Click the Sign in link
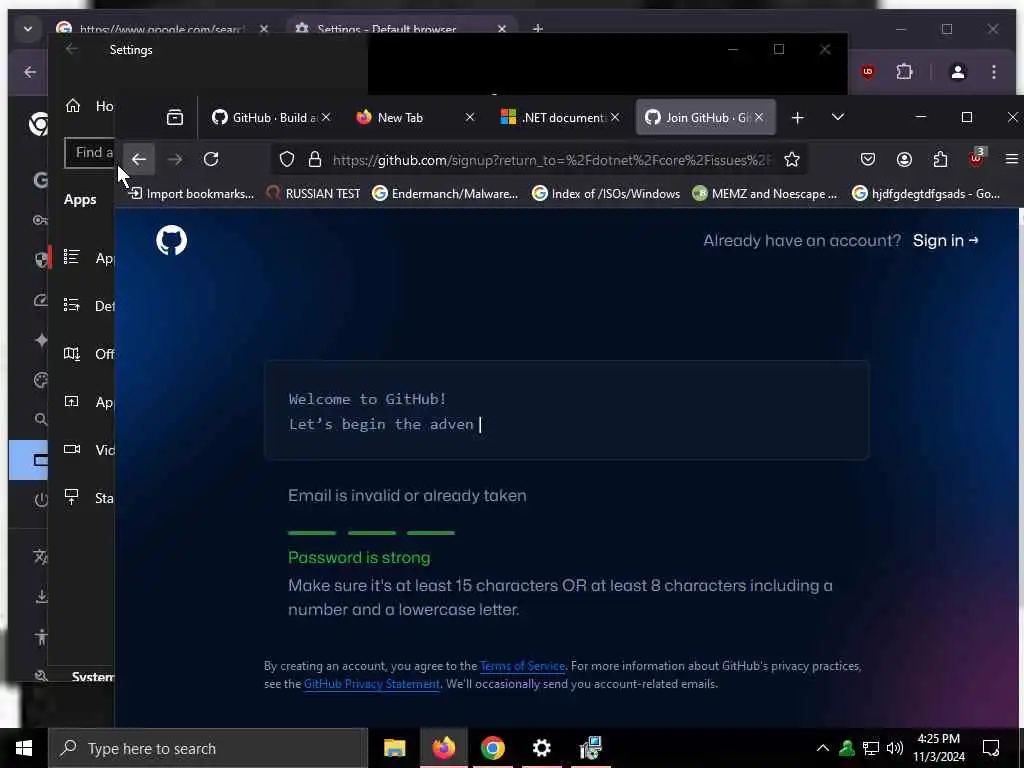Viewport: 1024px width, 768px height. click(946, 240)
